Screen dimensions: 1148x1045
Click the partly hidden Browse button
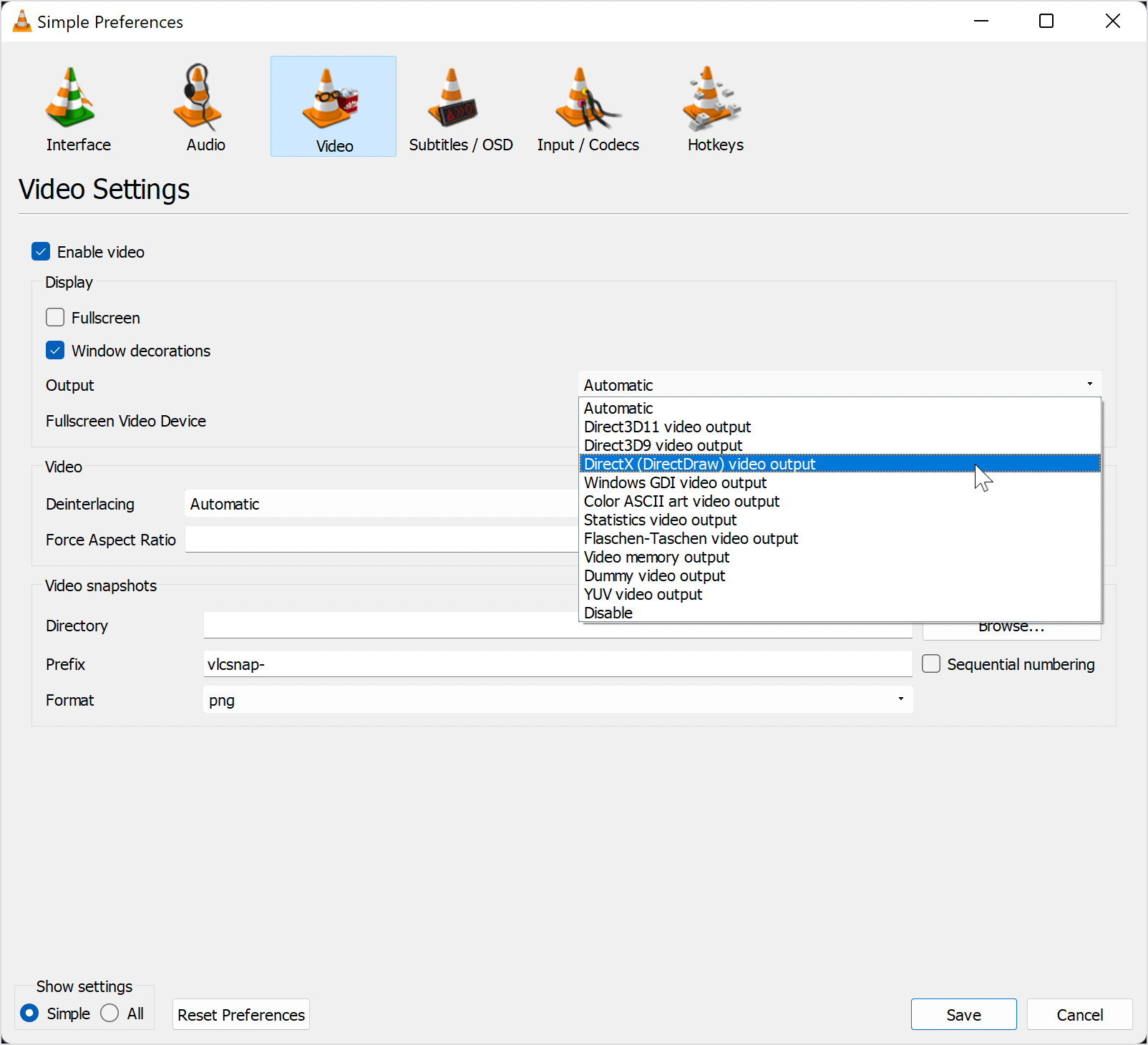coord(1011,631)
